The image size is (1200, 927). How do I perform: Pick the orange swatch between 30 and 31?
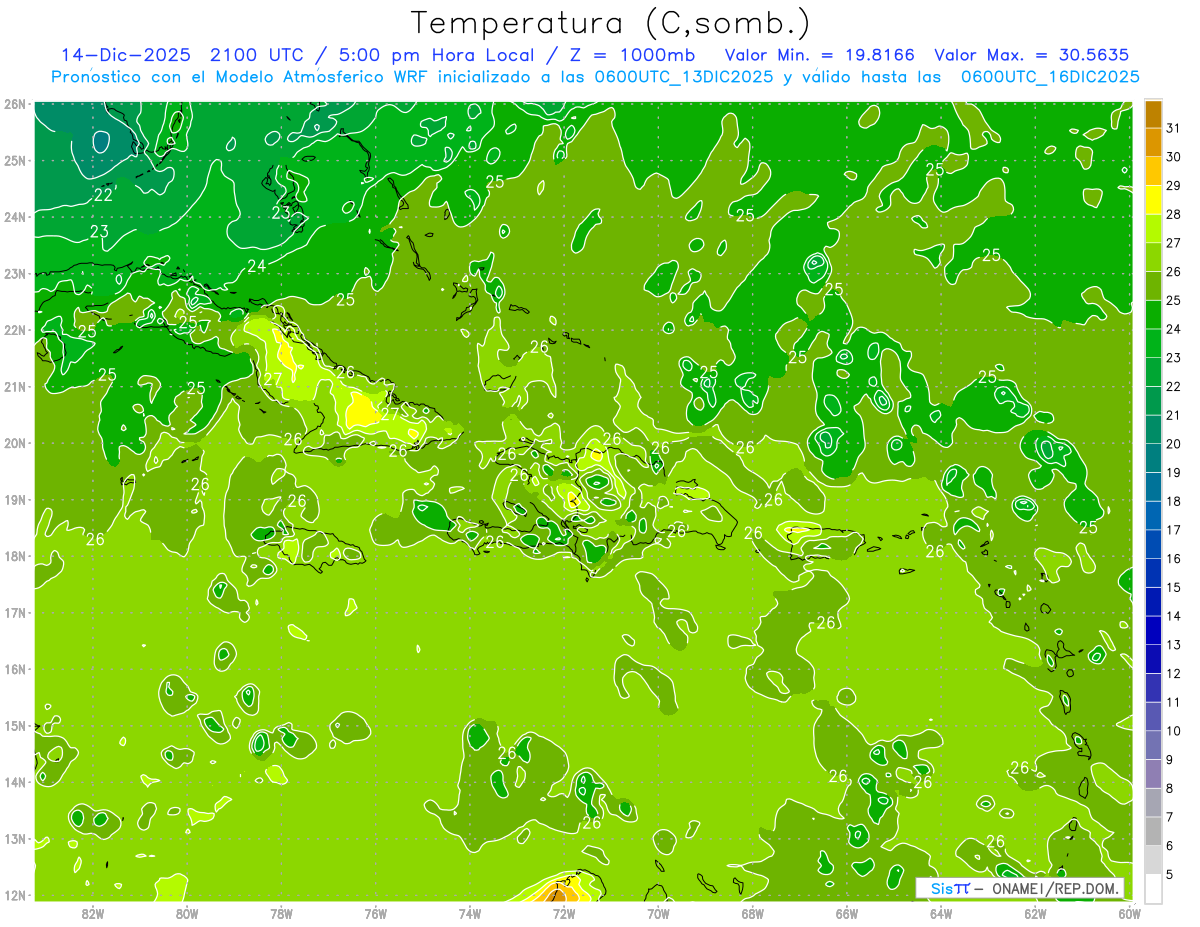1153,143
